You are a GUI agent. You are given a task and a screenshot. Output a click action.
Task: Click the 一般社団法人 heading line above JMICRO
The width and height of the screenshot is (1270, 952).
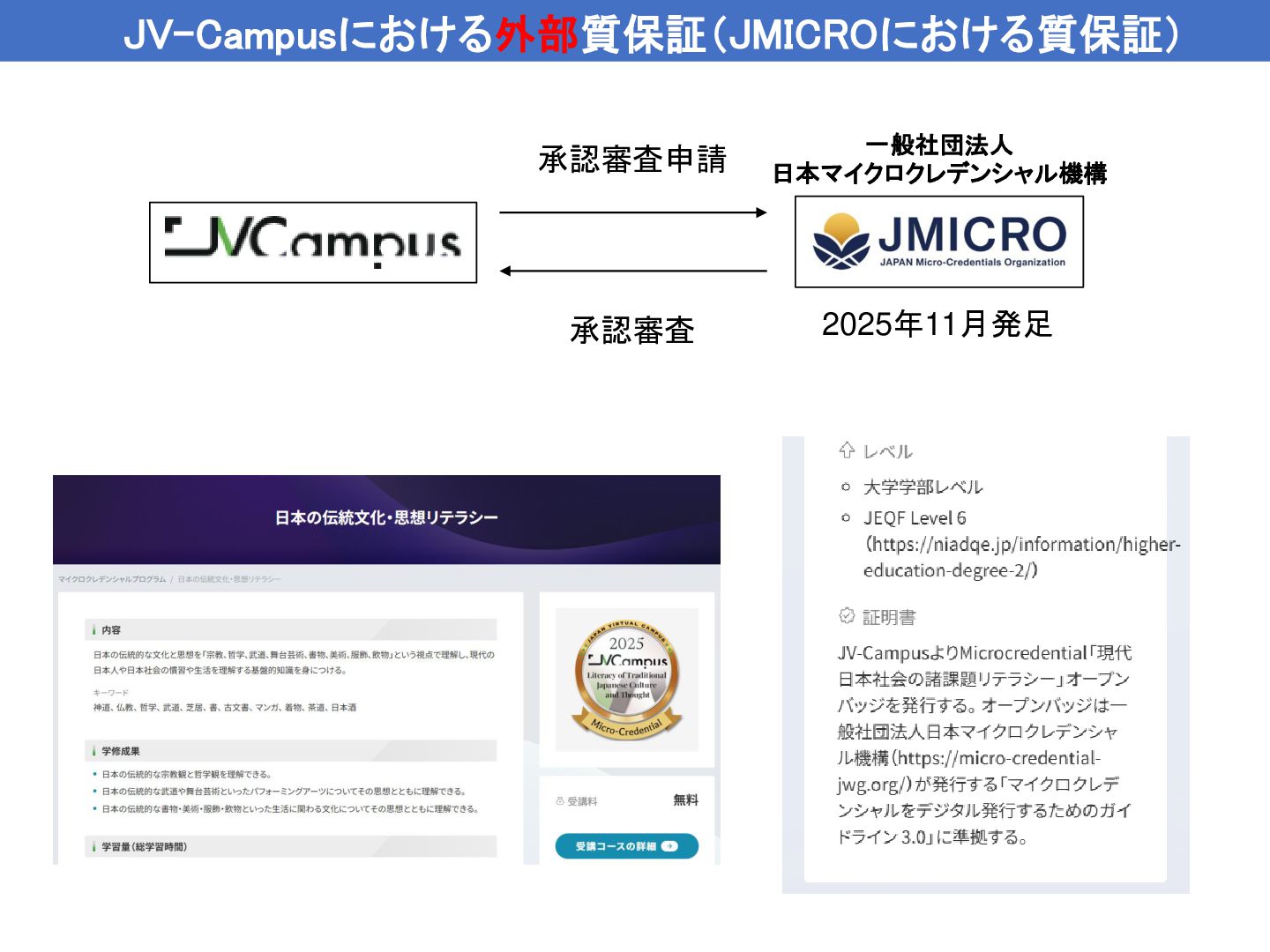pos(939,145)
